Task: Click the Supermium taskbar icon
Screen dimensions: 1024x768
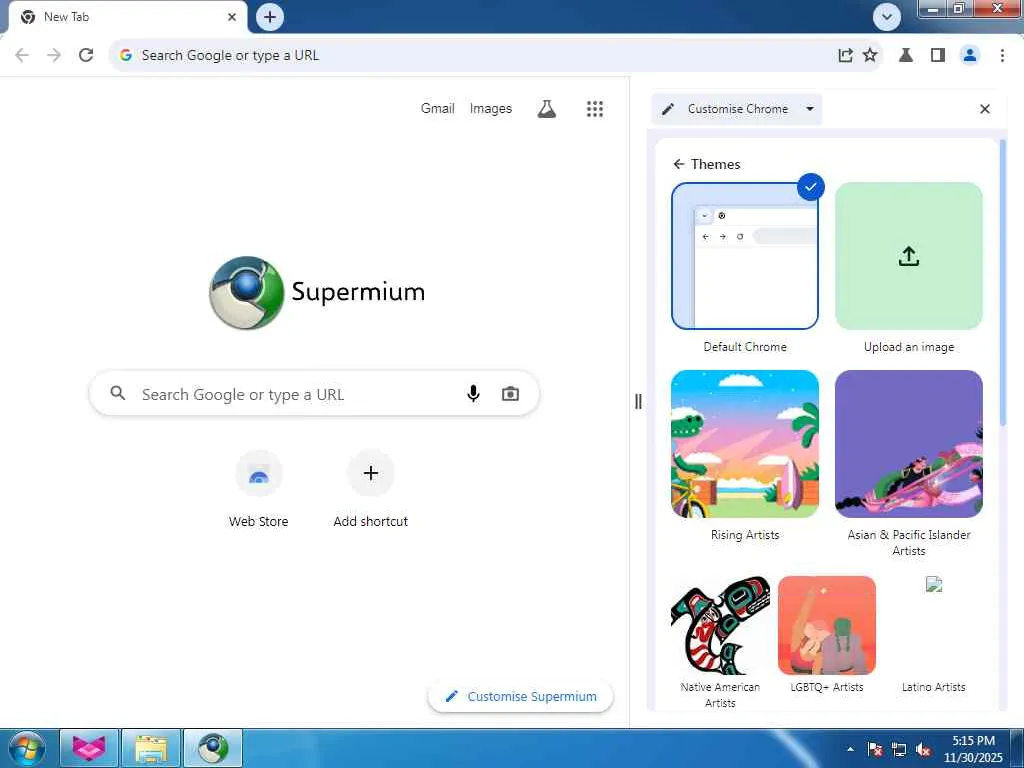Action: click(x=213, y=748)
